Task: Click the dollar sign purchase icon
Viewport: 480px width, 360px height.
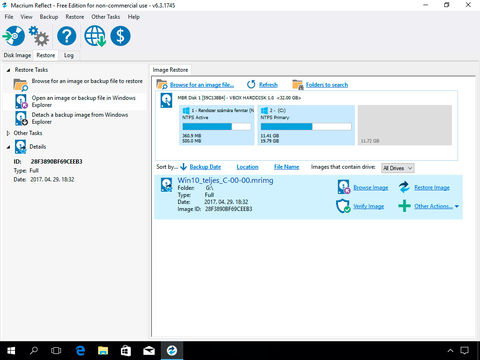Action: [120, 36]
